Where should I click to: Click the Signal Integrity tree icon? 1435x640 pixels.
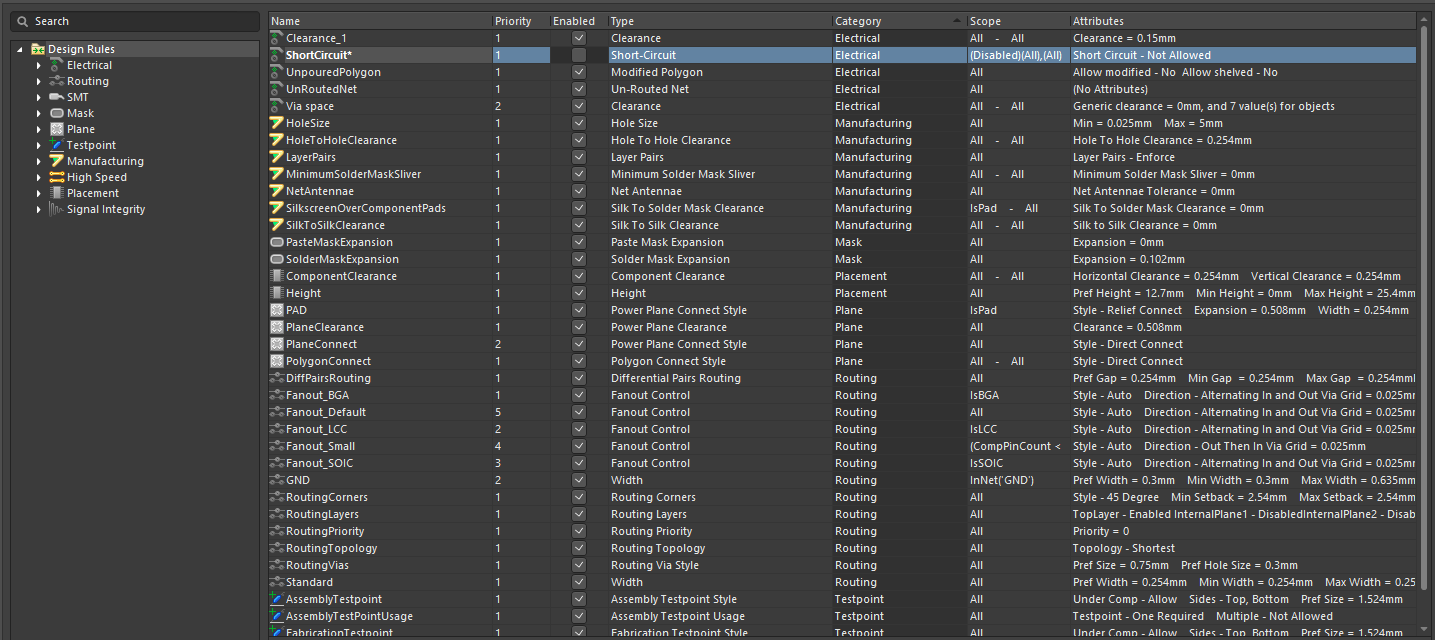(57, 209)
